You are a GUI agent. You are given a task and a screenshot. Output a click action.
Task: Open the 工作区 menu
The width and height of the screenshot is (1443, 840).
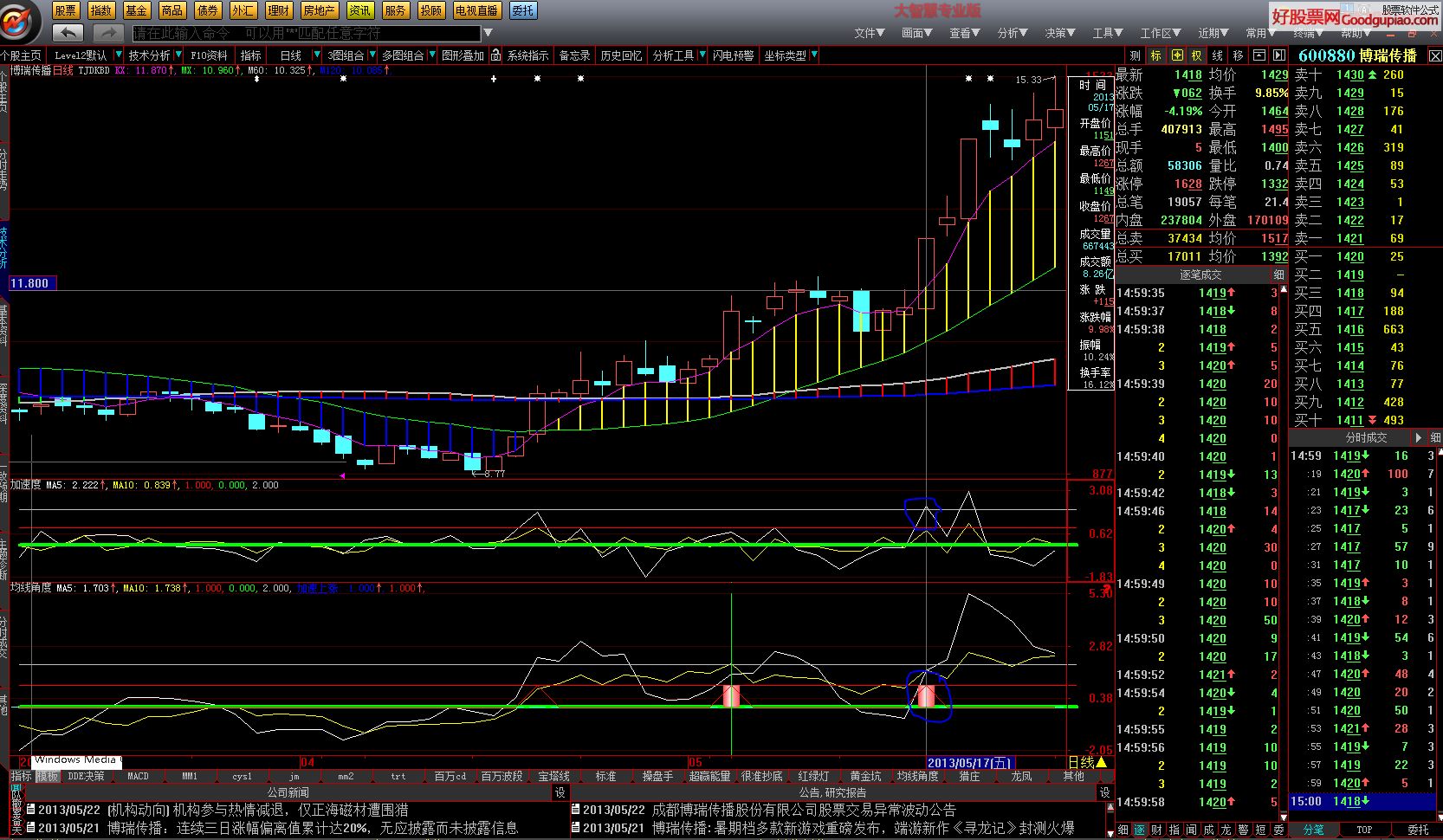coord(1161,33)
